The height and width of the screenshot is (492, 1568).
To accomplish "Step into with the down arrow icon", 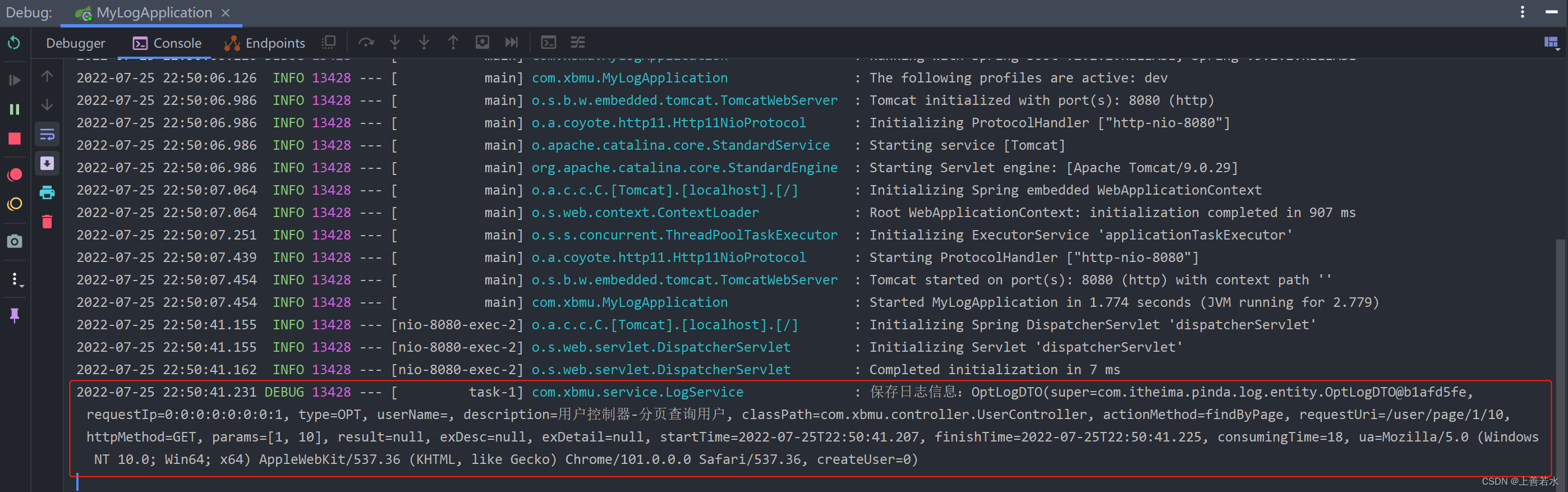I will pyautogui.click(x=395, y=42).
